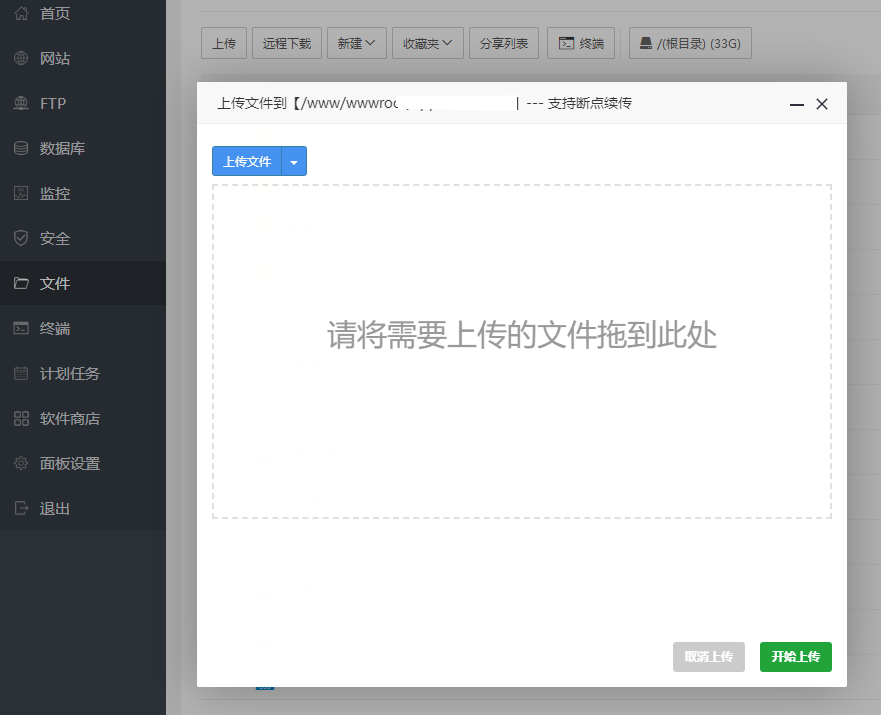Open 面板设置 sidebar menu item
Viewport: 881px width, 715px height.
point(70,463)
